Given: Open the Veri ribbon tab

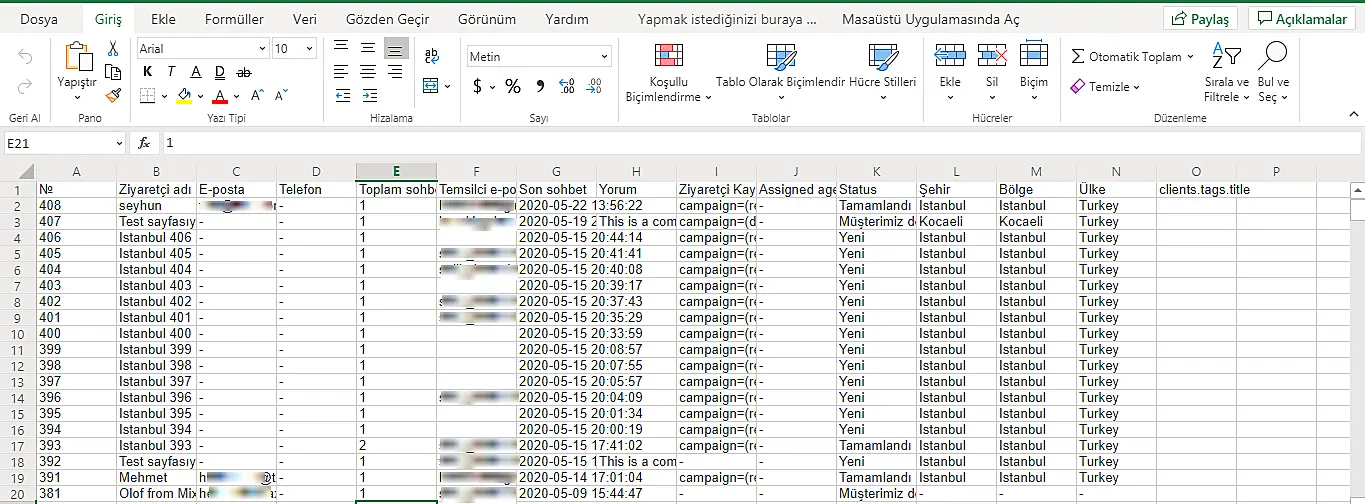Looking at the screenshot, I should click(x=305, y=19).
